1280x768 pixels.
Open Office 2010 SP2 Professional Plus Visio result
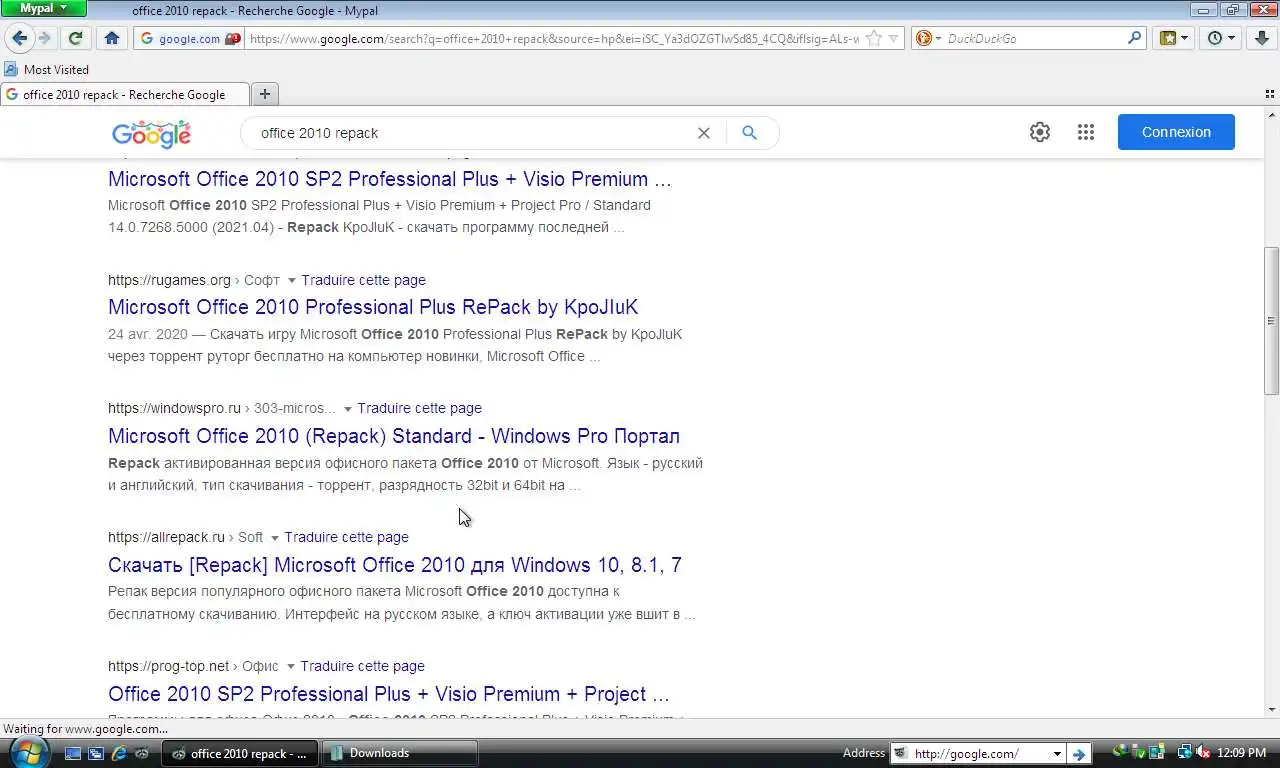pyautogui.click(x=390, y=179)
